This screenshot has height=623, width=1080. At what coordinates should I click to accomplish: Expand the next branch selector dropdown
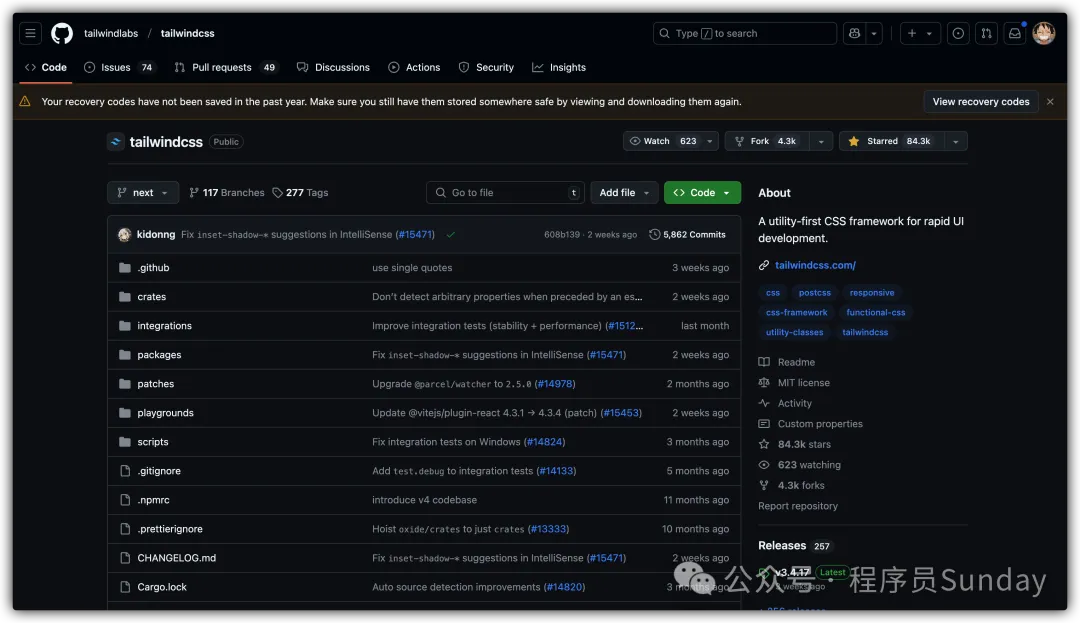coord(143,193)
